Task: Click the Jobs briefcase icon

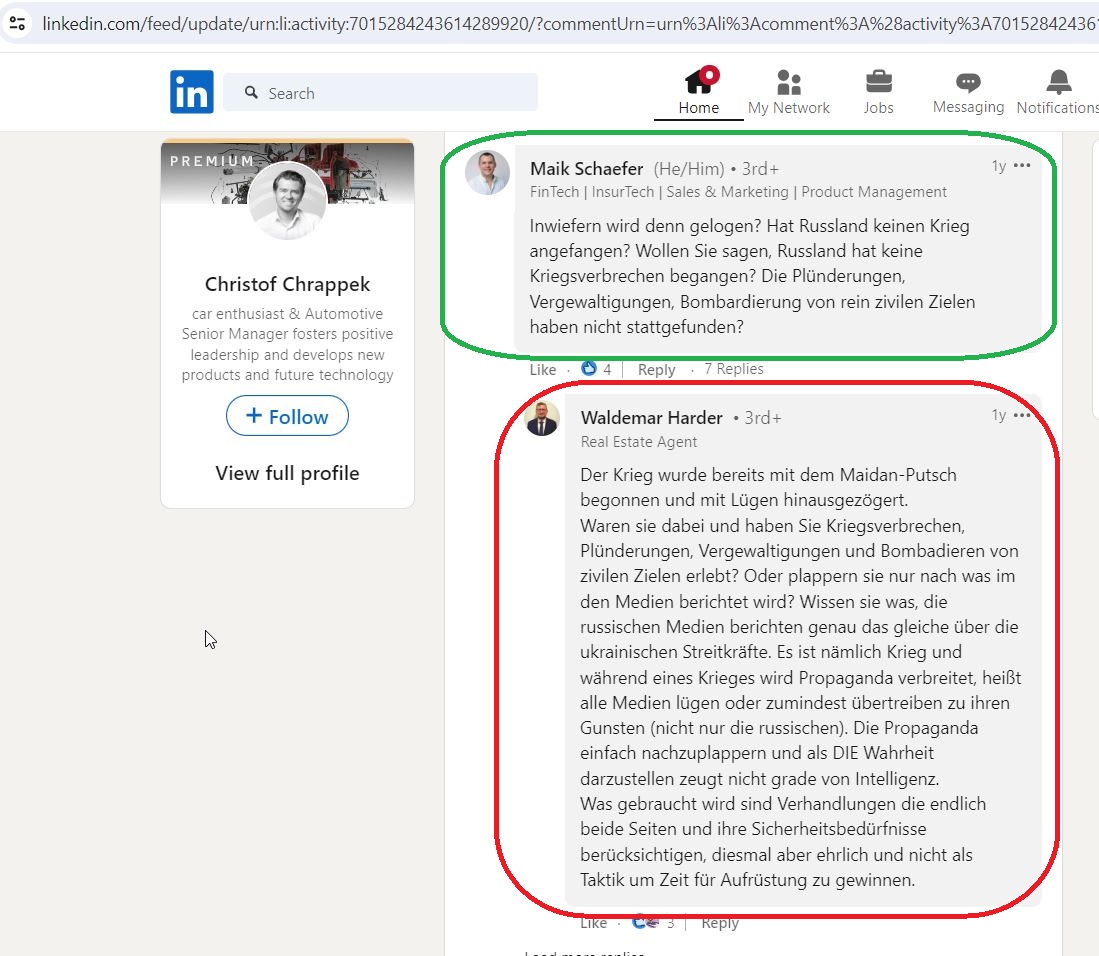Action: 878,82
